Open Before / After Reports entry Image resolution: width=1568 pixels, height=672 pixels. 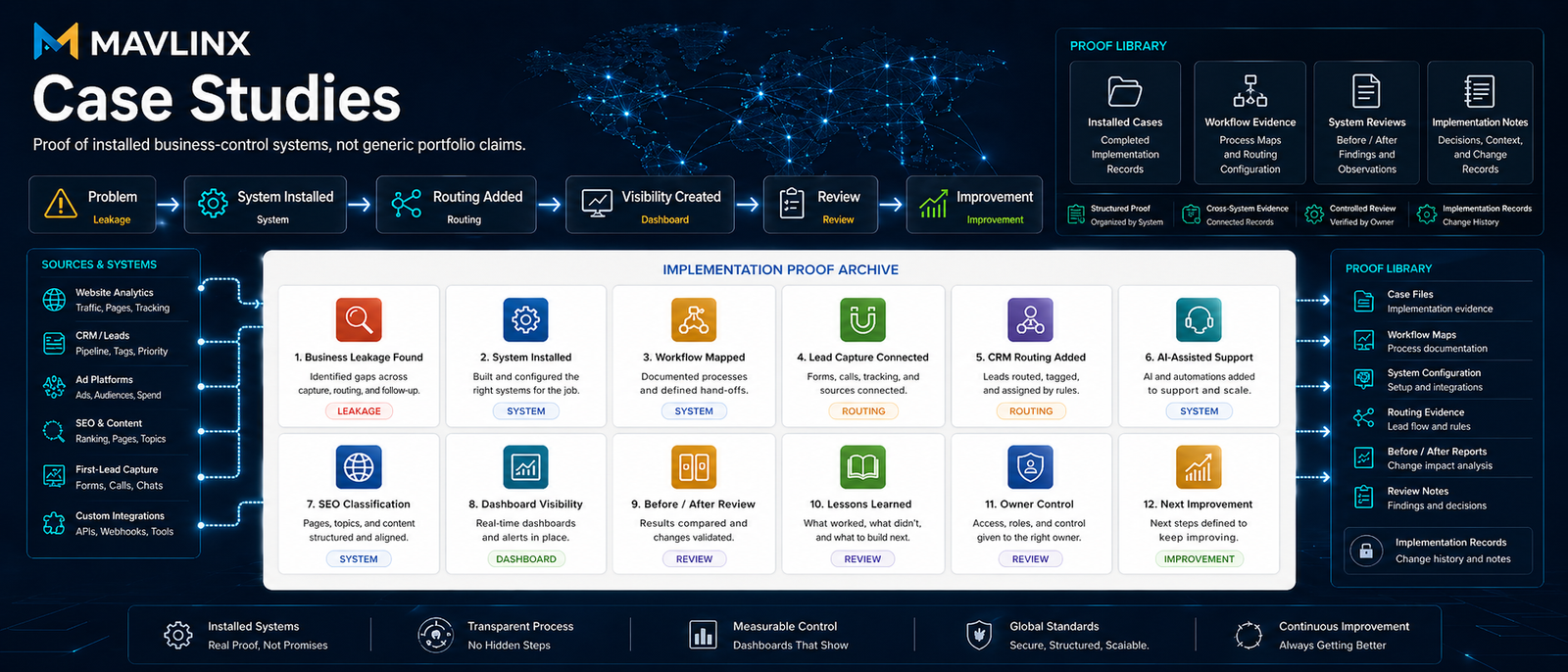point(1437,458)
